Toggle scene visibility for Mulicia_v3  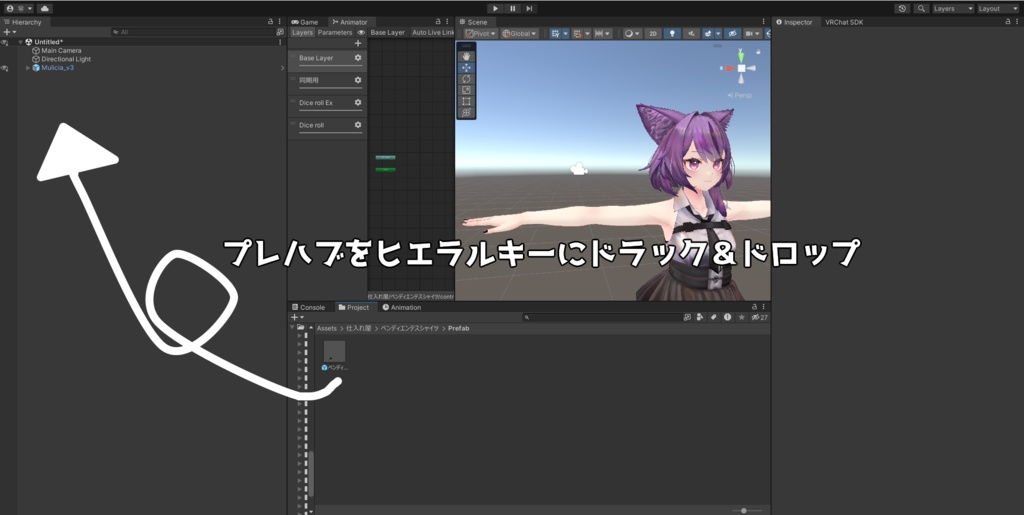coord(5,67)
